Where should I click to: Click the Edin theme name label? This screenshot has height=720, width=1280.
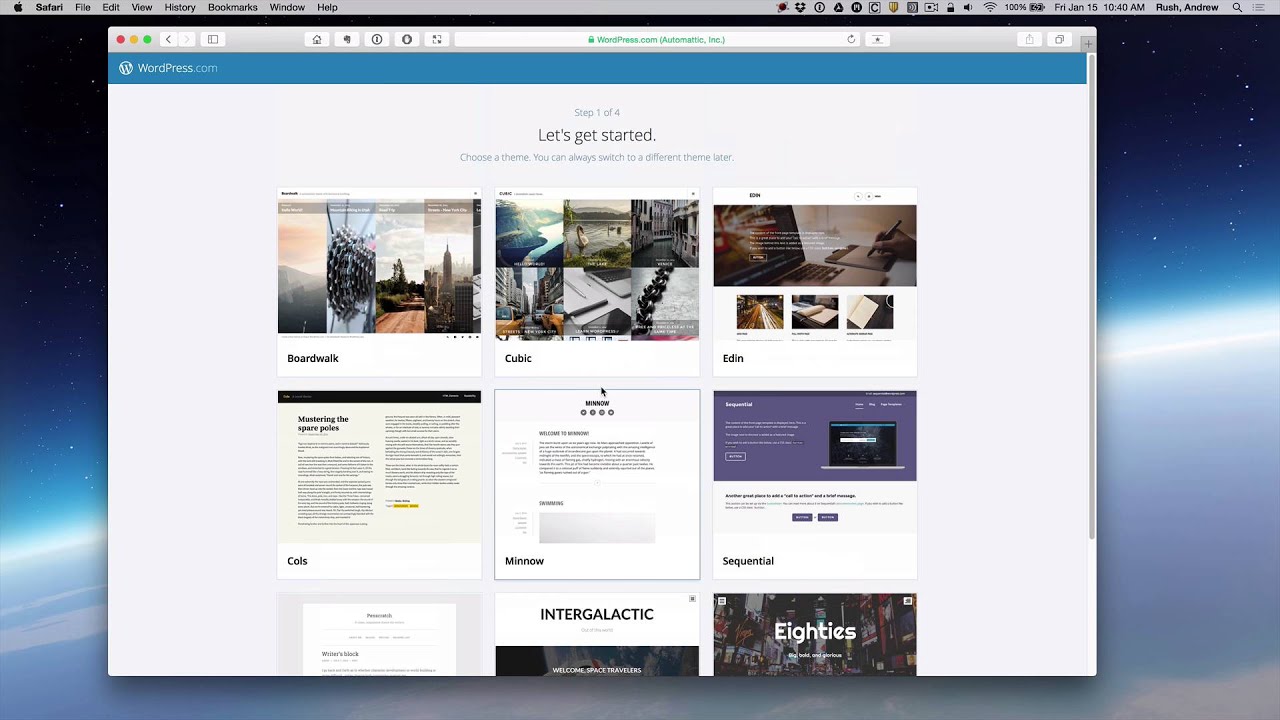pyautogui.click(x=733, y=358)
